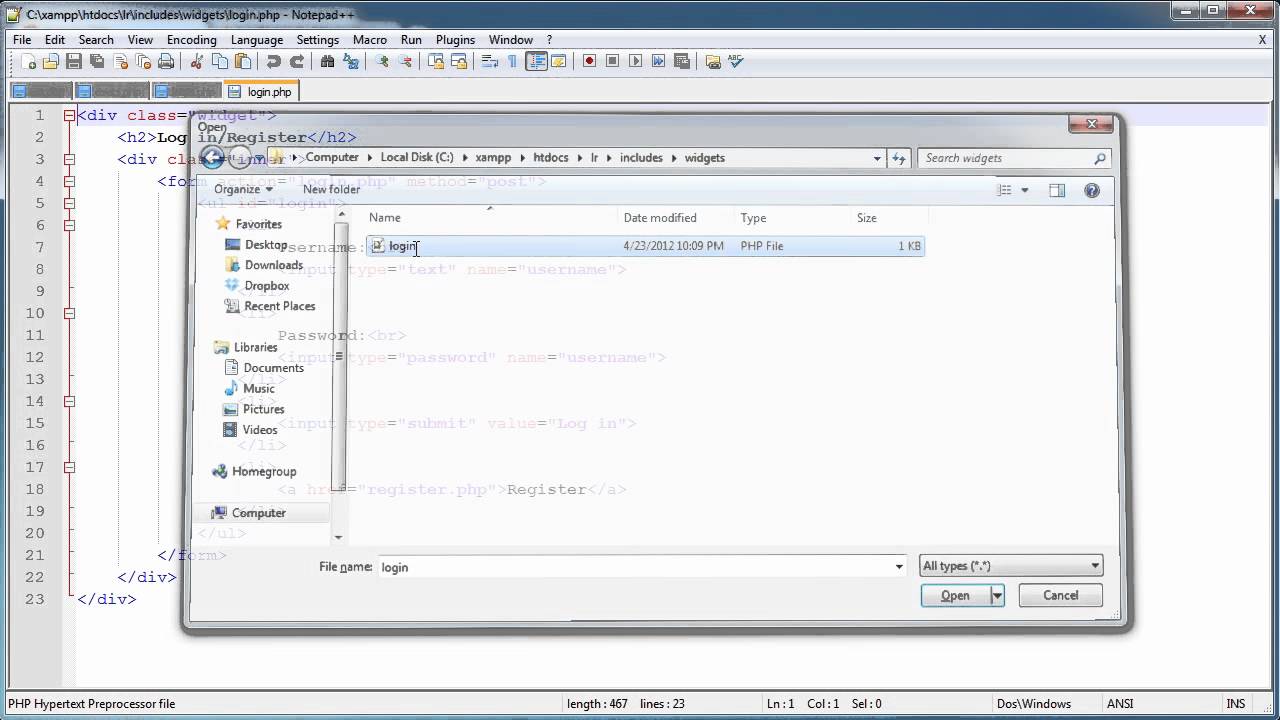Image resolution: width=1280 pixels, height=720 pixels.
Task: Toggle the Show indent guide icon
Action: [537, 61]
